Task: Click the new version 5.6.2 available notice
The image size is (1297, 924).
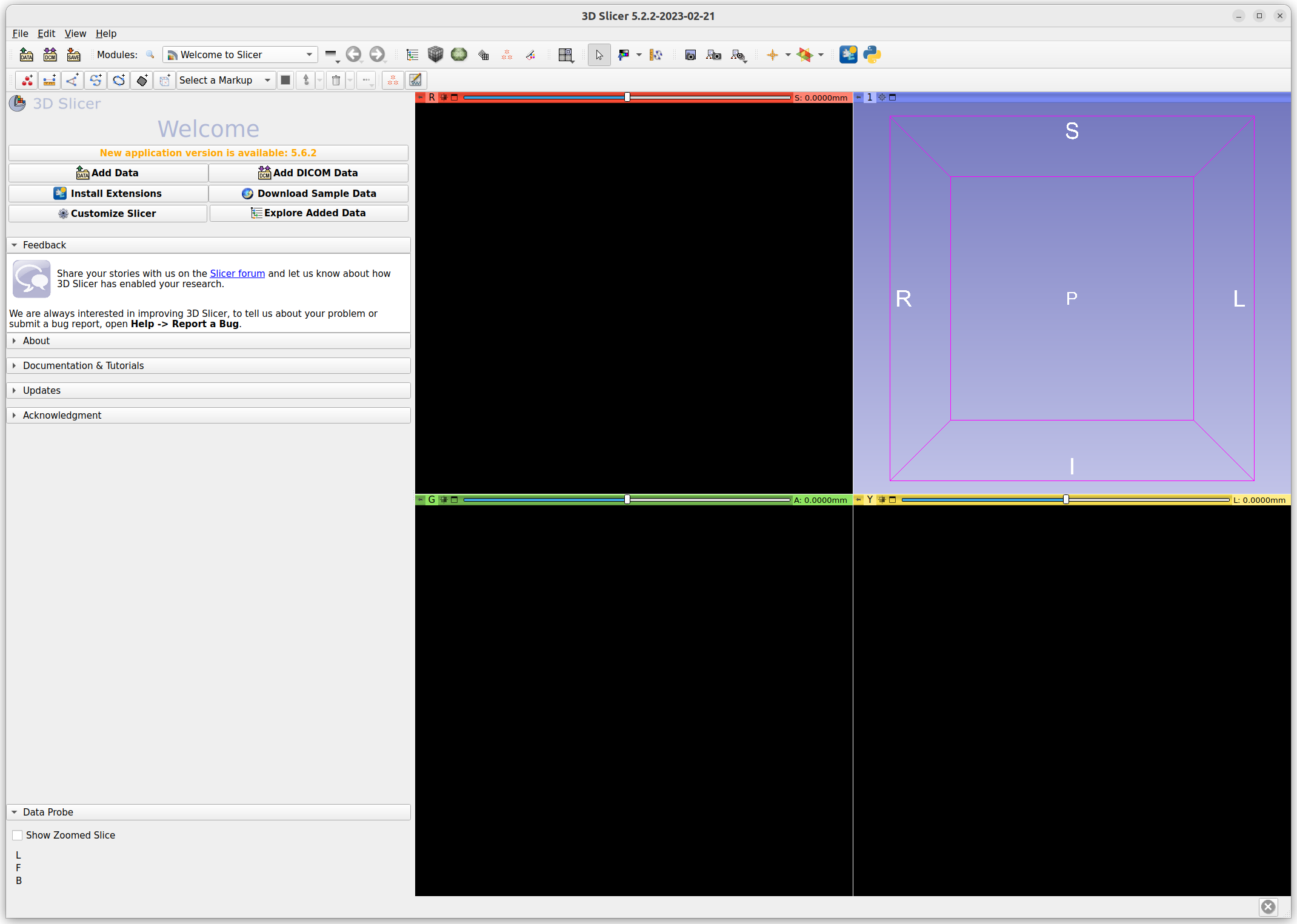Action: [x=208, y=153]
